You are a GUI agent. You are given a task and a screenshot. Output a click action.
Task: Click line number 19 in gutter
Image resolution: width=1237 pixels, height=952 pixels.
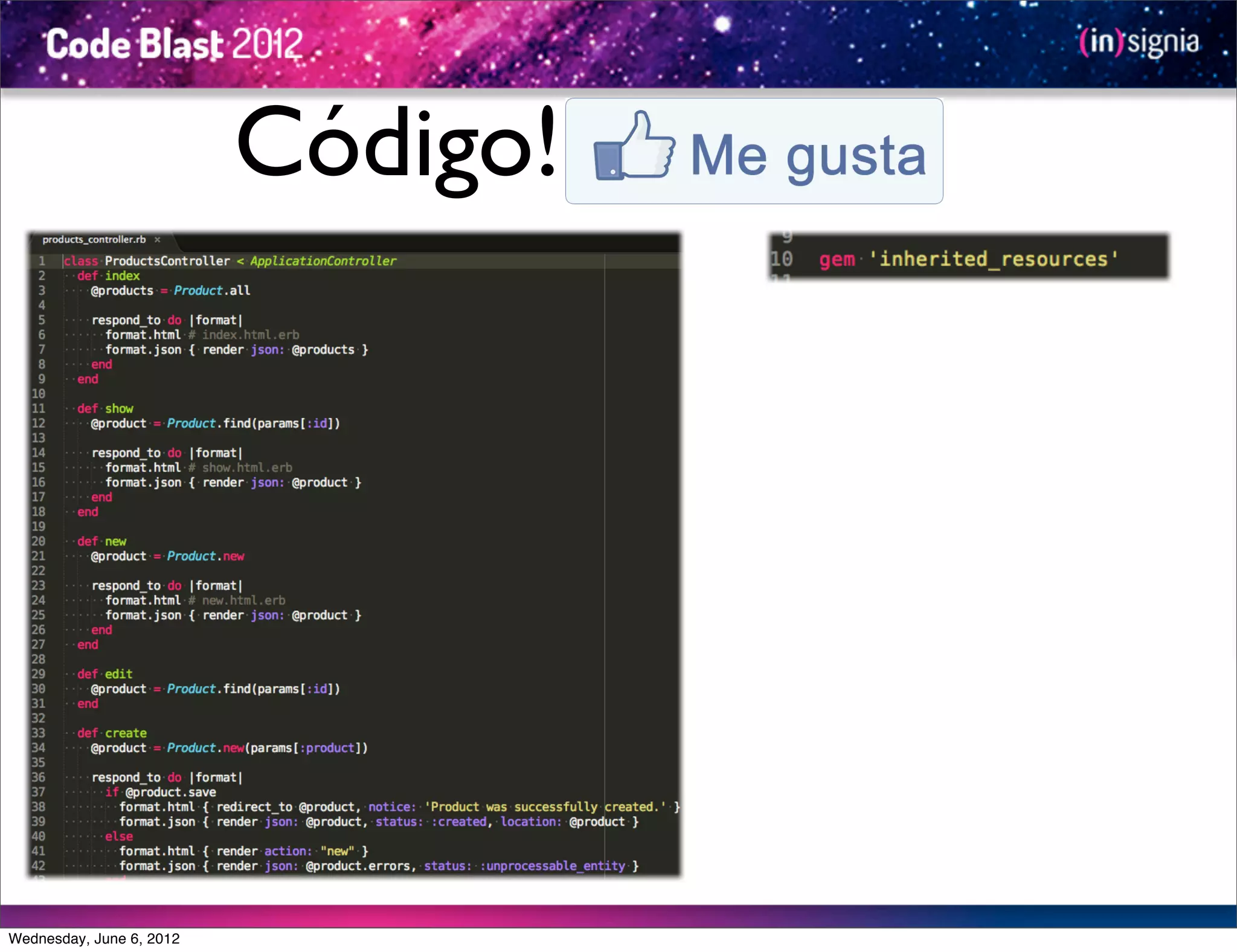click(x=38, y=527)
